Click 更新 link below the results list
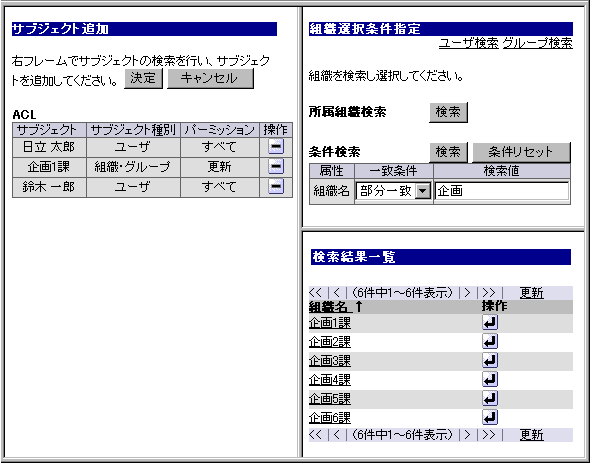 (531, 435)
